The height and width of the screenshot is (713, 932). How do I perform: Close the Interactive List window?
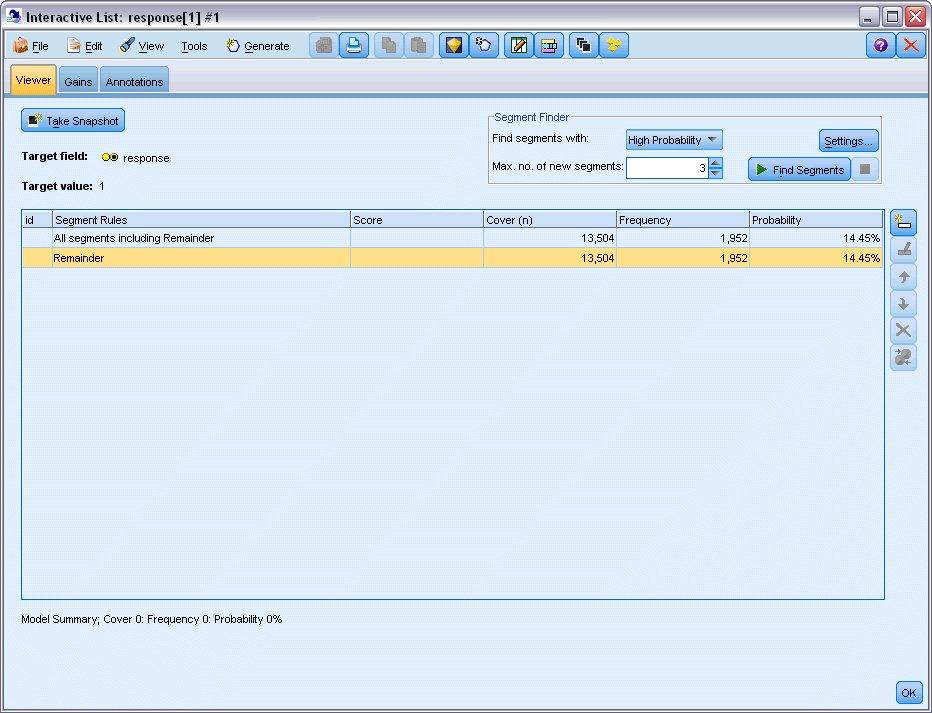pos(915,17)
